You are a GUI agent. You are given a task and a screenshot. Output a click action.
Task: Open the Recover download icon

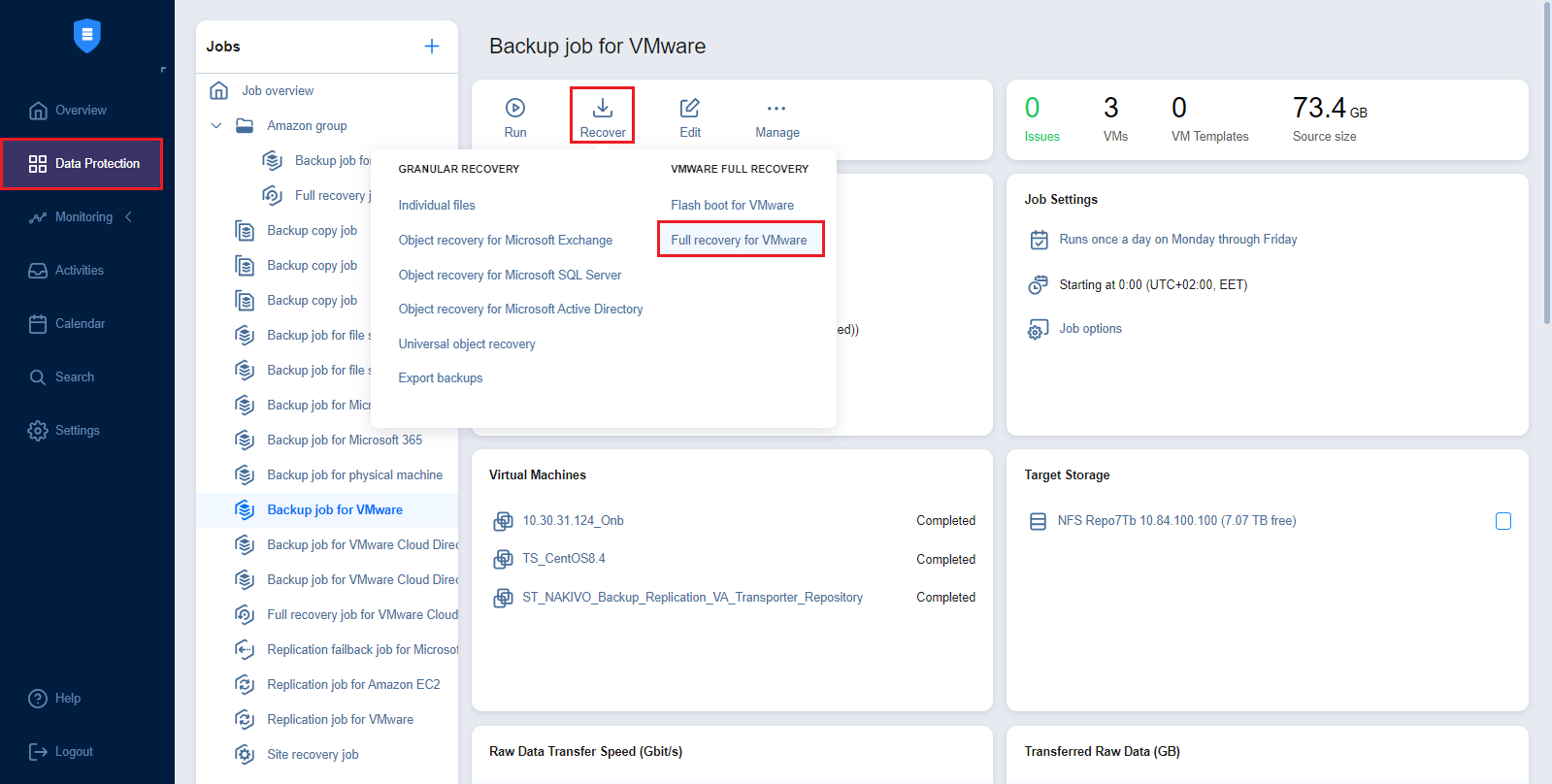click(602, 108)
